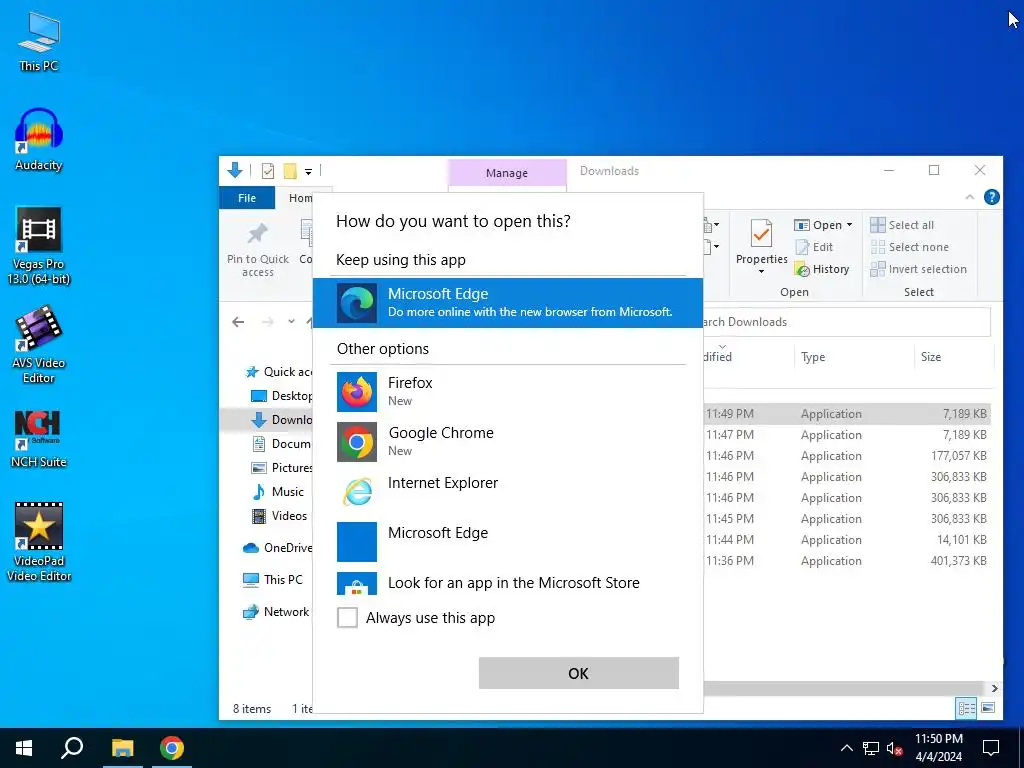Click New folder icon in quick access toolbar
Image resolution: width=1024 pixels, height=768 pixels.
click(x=290, y=171)
